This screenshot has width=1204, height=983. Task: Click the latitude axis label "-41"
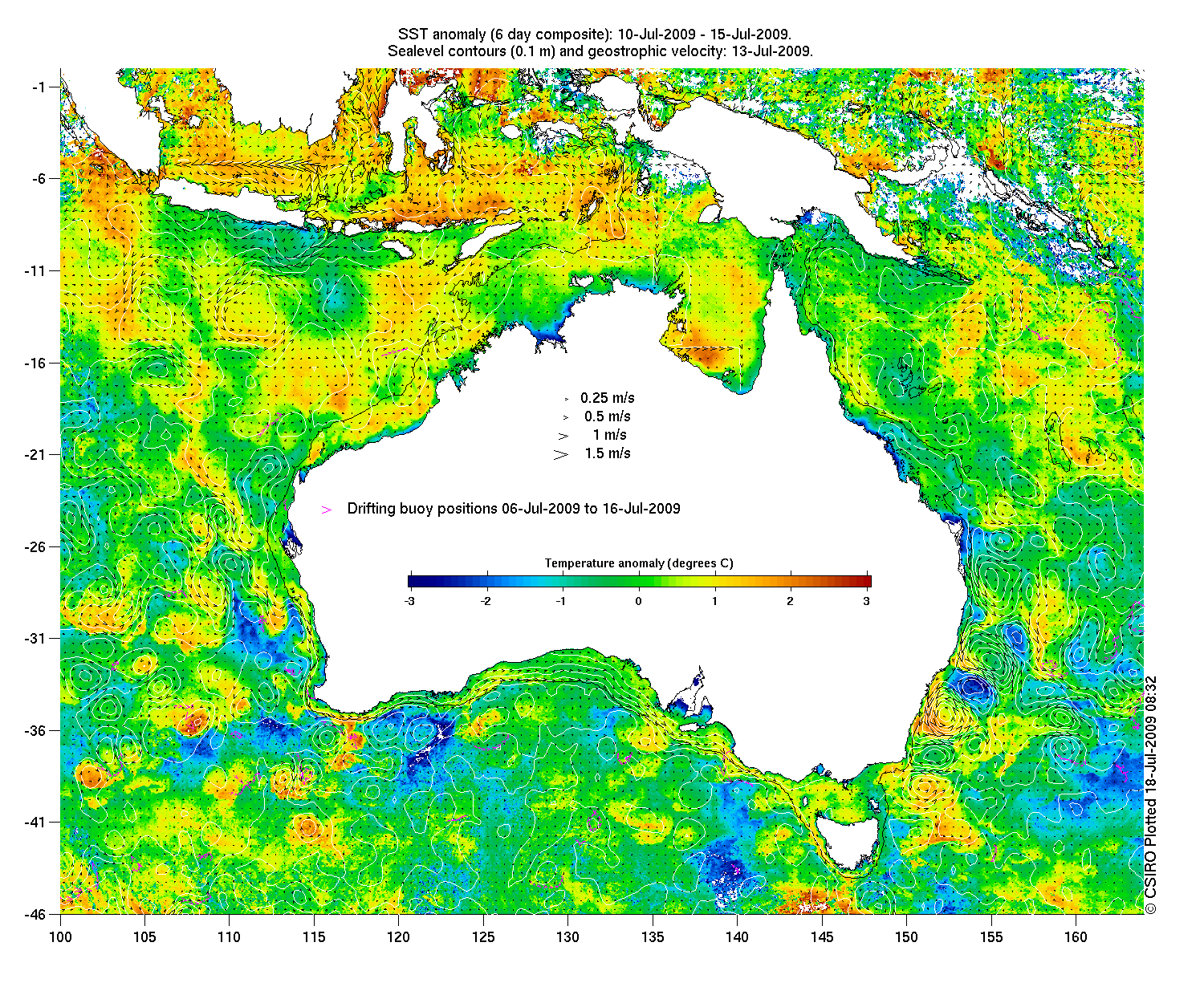point(35,823)
